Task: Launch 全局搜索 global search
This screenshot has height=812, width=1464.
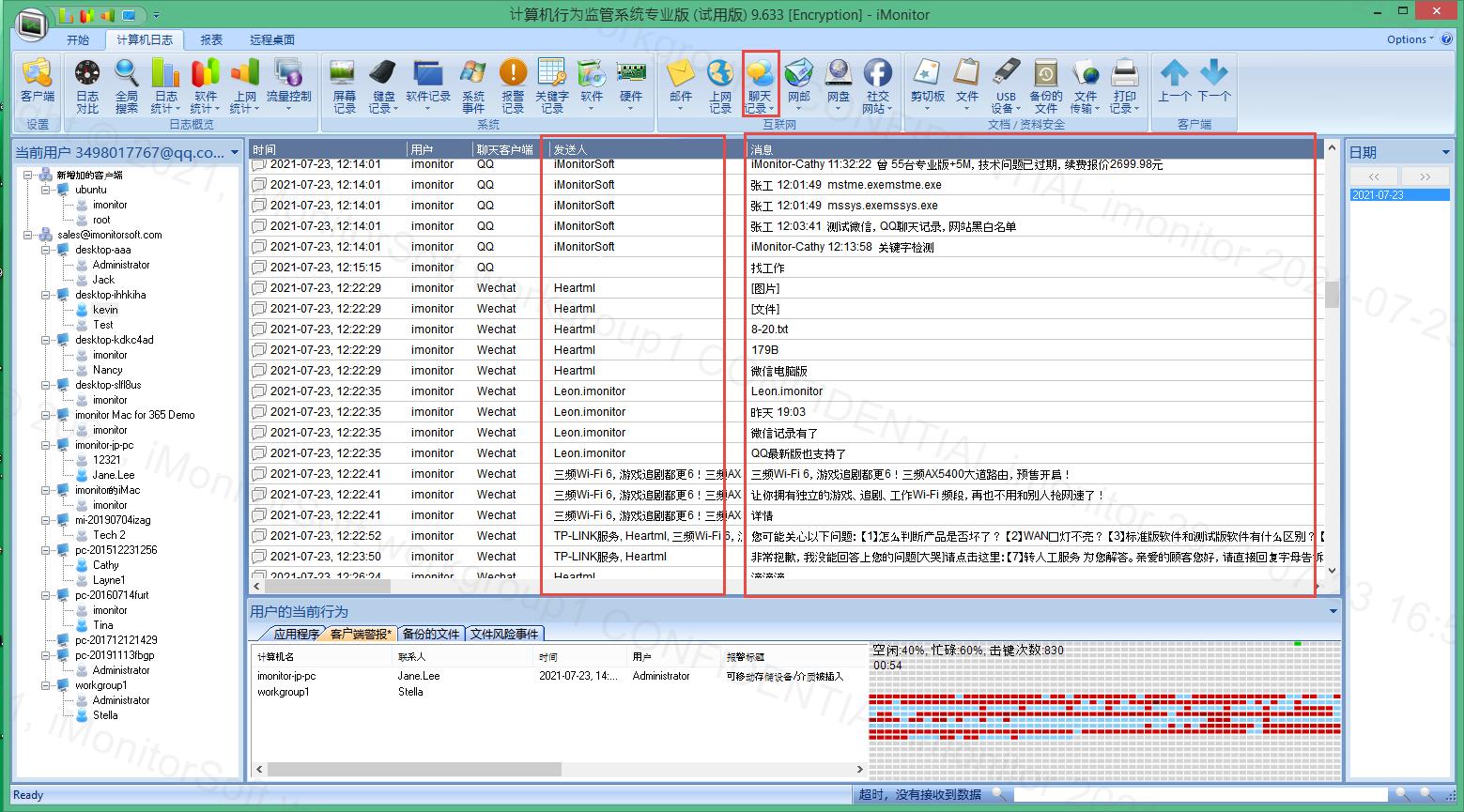Action: coord(126,85)
